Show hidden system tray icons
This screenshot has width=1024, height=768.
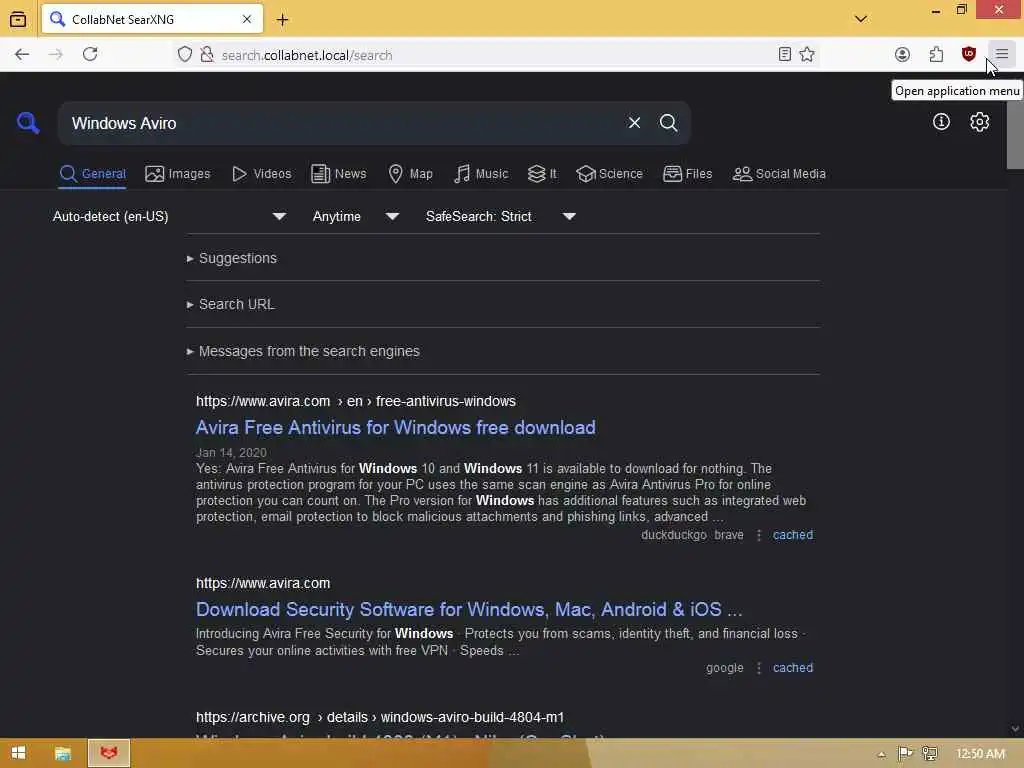[x=882, y=754]
